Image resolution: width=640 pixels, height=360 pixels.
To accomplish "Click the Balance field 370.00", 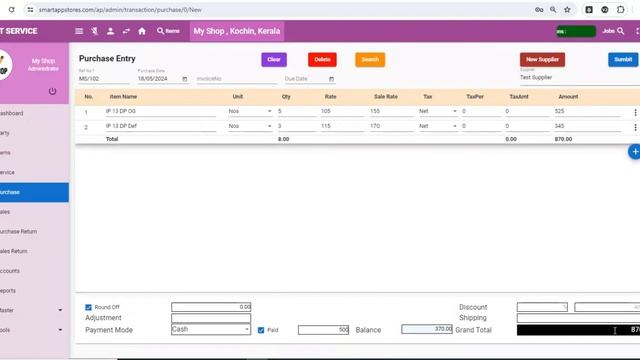I will point(427,329).
